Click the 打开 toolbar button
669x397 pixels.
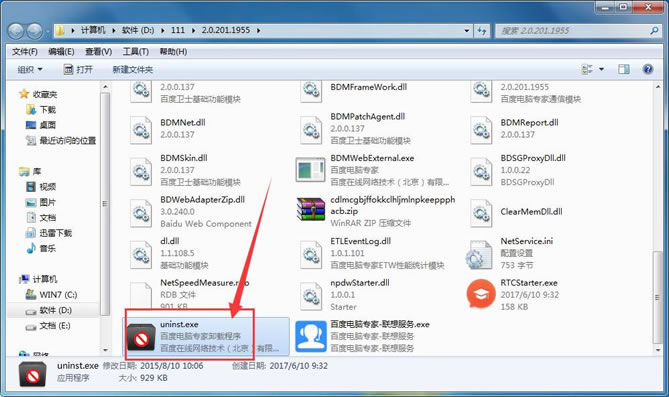pyautogui.click(x=78, y=69)
